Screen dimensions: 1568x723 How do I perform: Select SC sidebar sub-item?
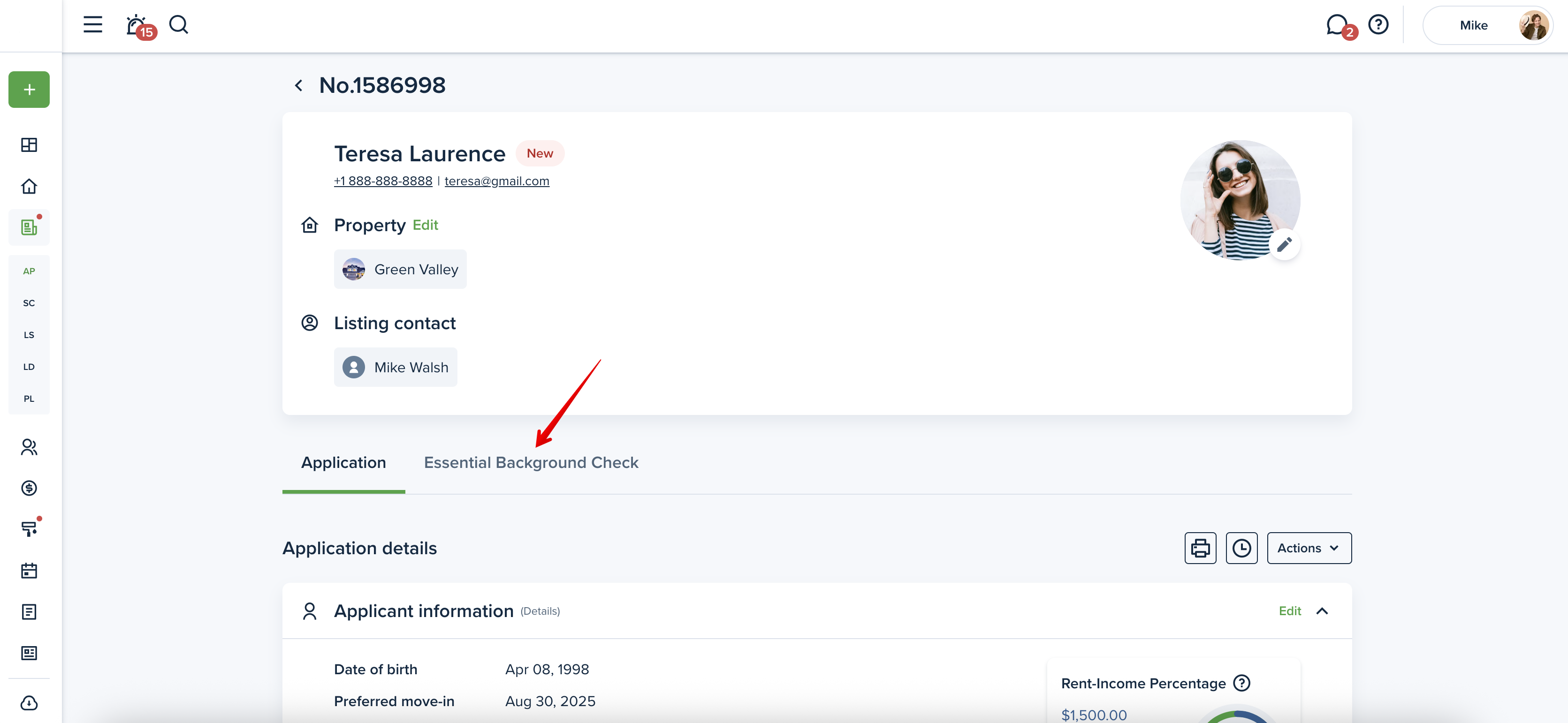click(29, 303)
